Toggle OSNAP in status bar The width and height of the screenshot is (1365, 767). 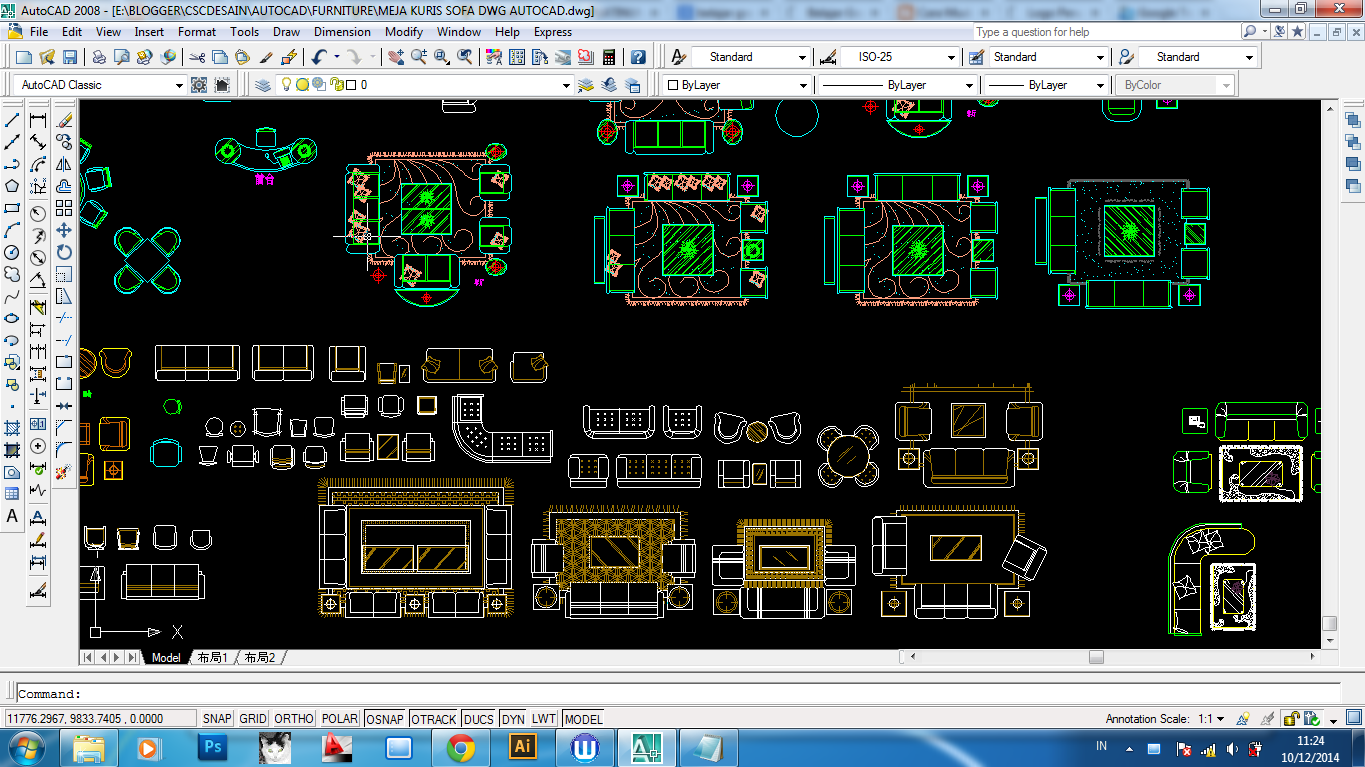pyautogui.click(x=385, y=719)
